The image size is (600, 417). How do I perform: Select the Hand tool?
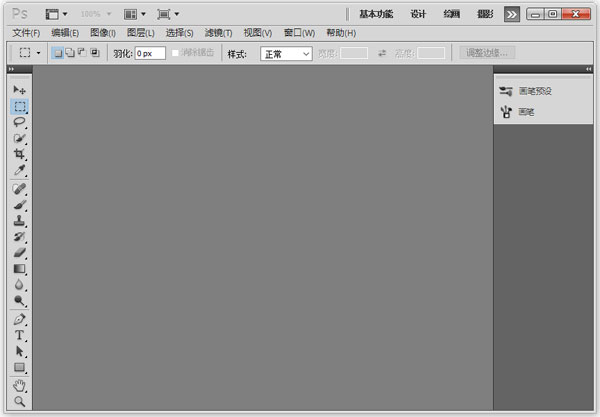tap(19, 385)
